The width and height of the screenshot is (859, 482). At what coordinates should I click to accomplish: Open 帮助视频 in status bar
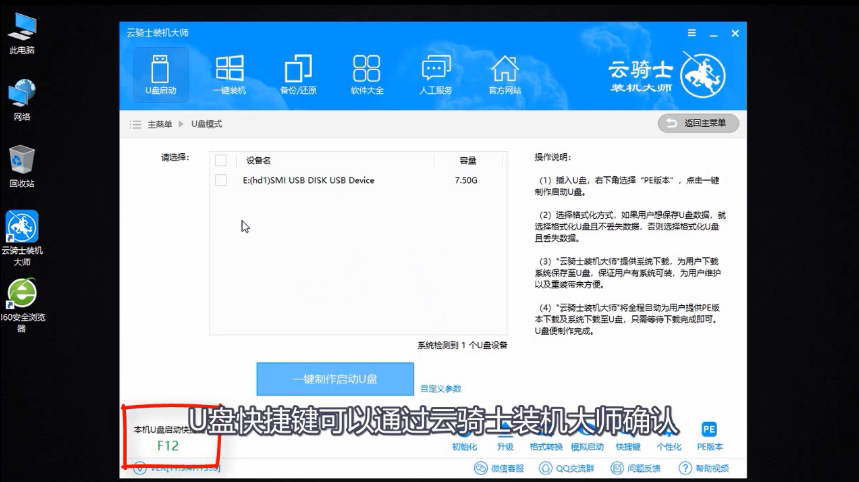click(x=704, y=468)
